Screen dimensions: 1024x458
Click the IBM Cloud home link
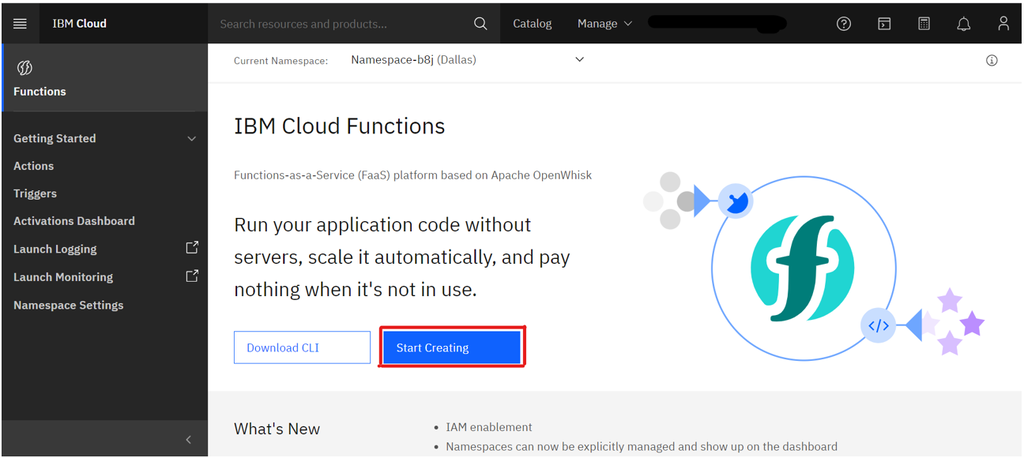coord(79,24)
